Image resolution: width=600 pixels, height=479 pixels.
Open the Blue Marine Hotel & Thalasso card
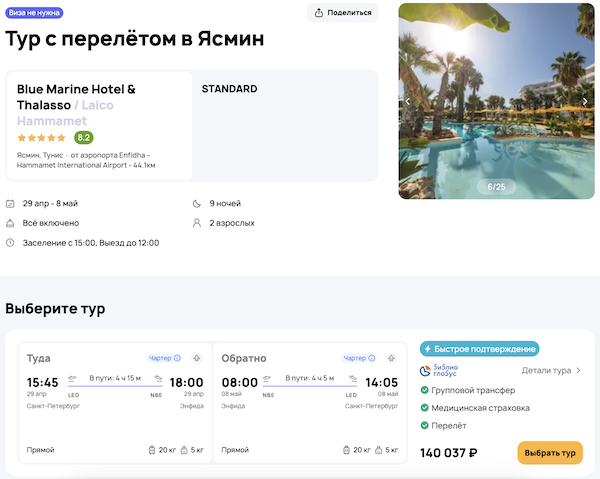click(97, 125)
